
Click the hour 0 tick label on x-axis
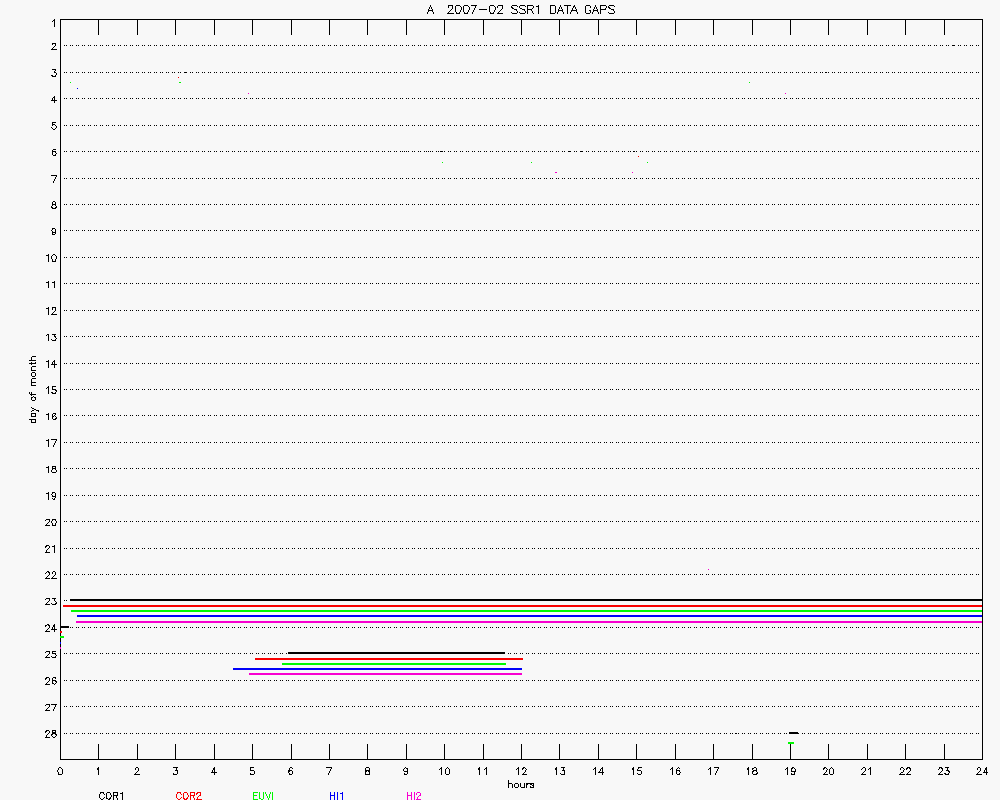[x=60, y=772]
